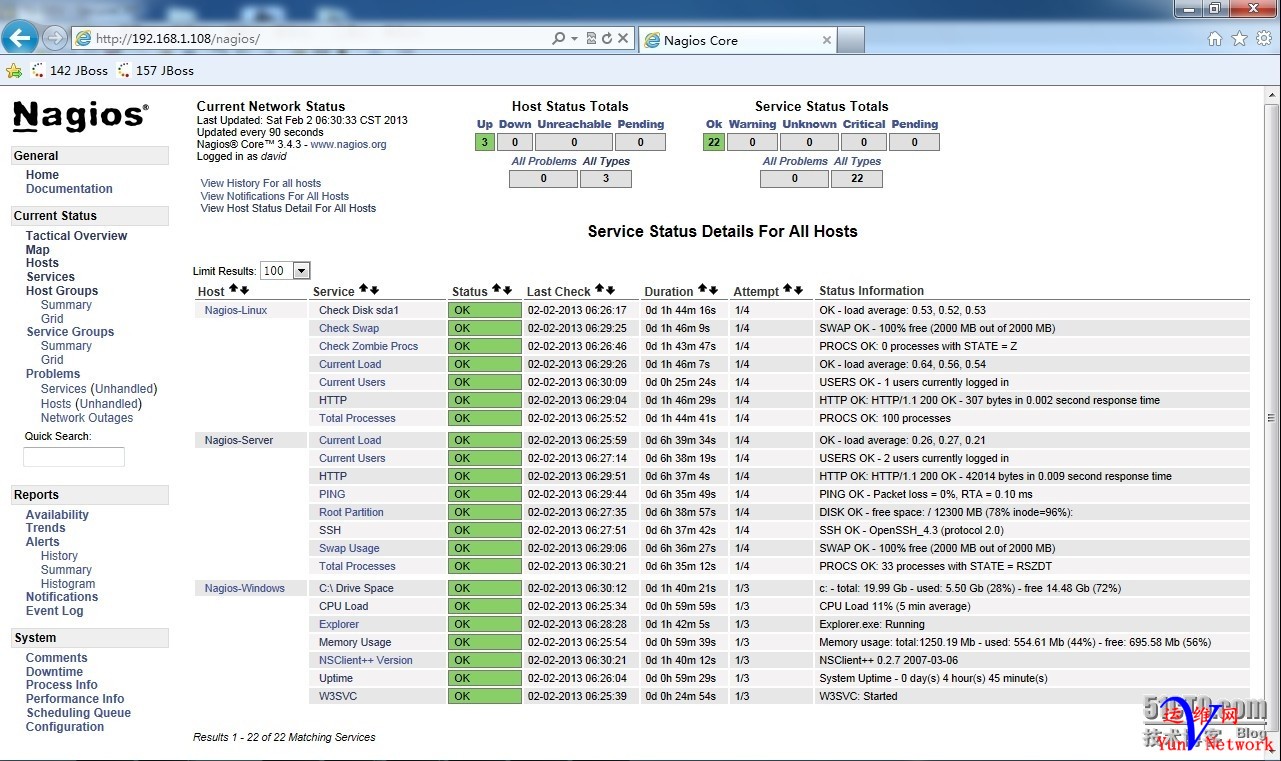
Task: Click the page vertical scrollbar
Action: coord(1272,418)
